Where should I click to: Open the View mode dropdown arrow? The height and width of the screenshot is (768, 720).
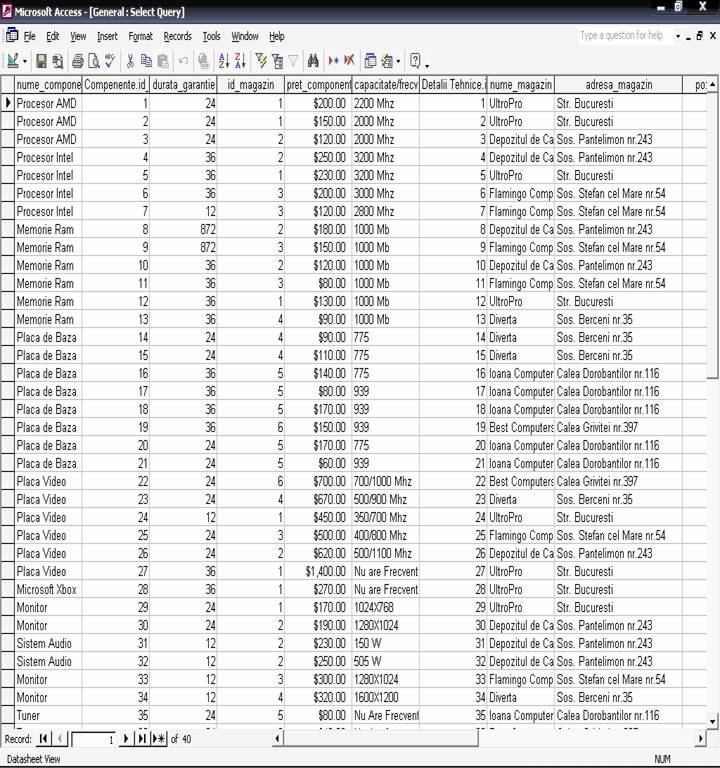tap(26, 61)
